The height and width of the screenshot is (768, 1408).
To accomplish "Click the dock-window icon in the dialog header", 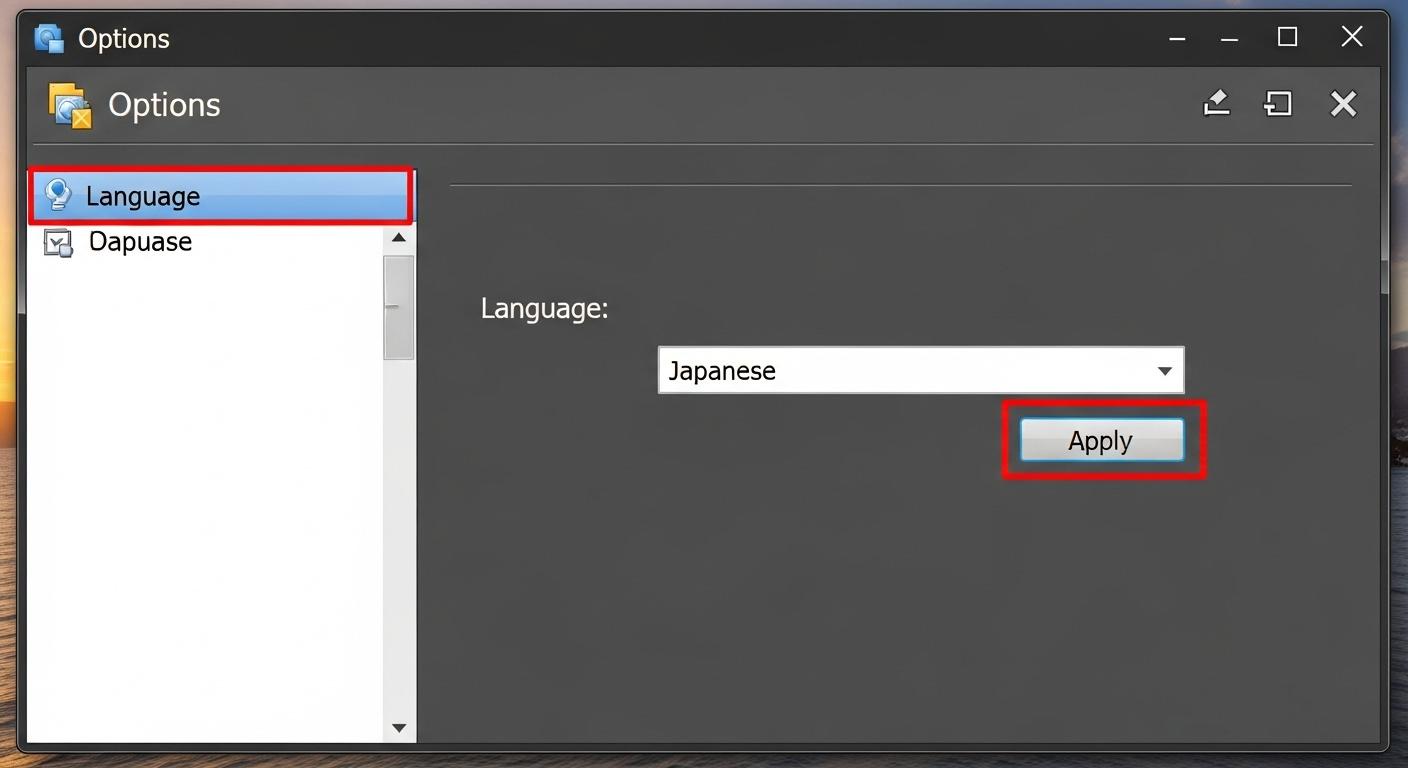I will pyautogui.click(x=1277, y=103).
